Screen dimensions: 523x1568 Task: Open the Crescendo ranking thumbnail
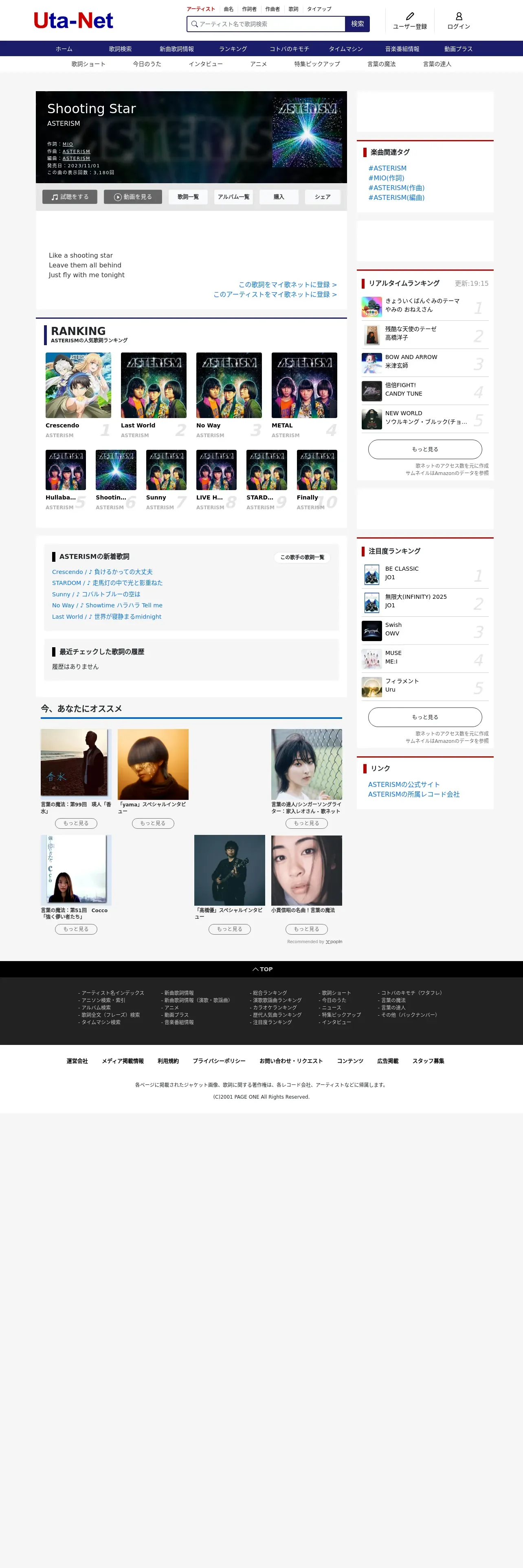coord(79,385)
